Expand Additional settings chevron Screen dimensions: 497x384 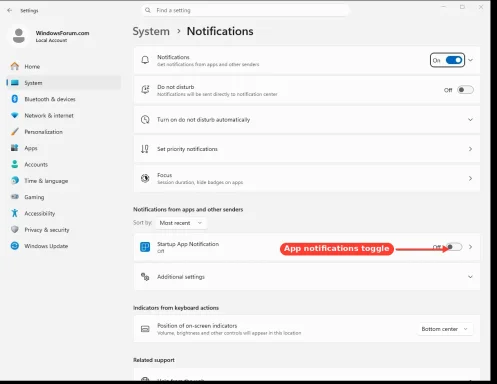click(x=470, y=277)
